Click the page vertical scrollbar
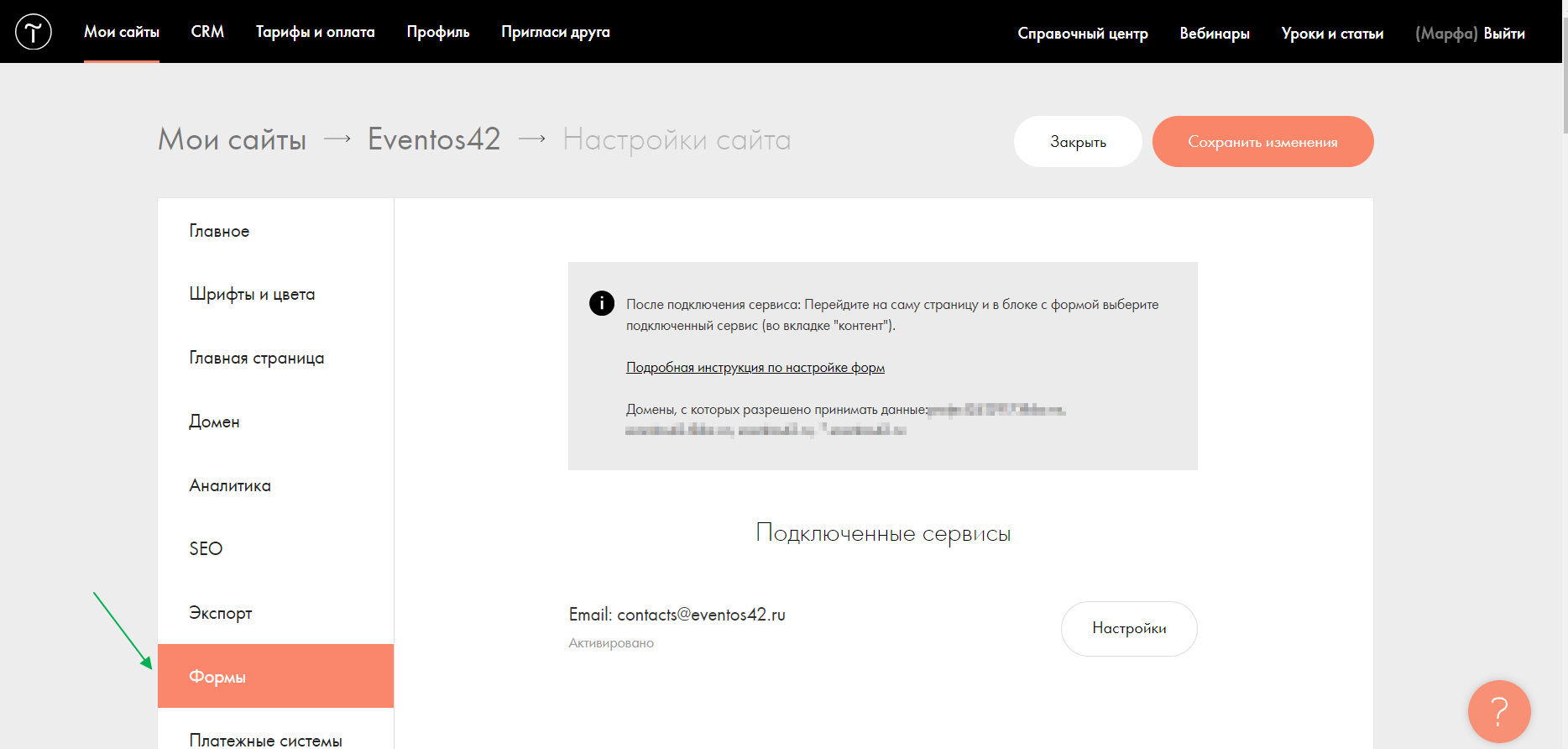This screenshot has width=1568, height=749. click(1564, 67)
